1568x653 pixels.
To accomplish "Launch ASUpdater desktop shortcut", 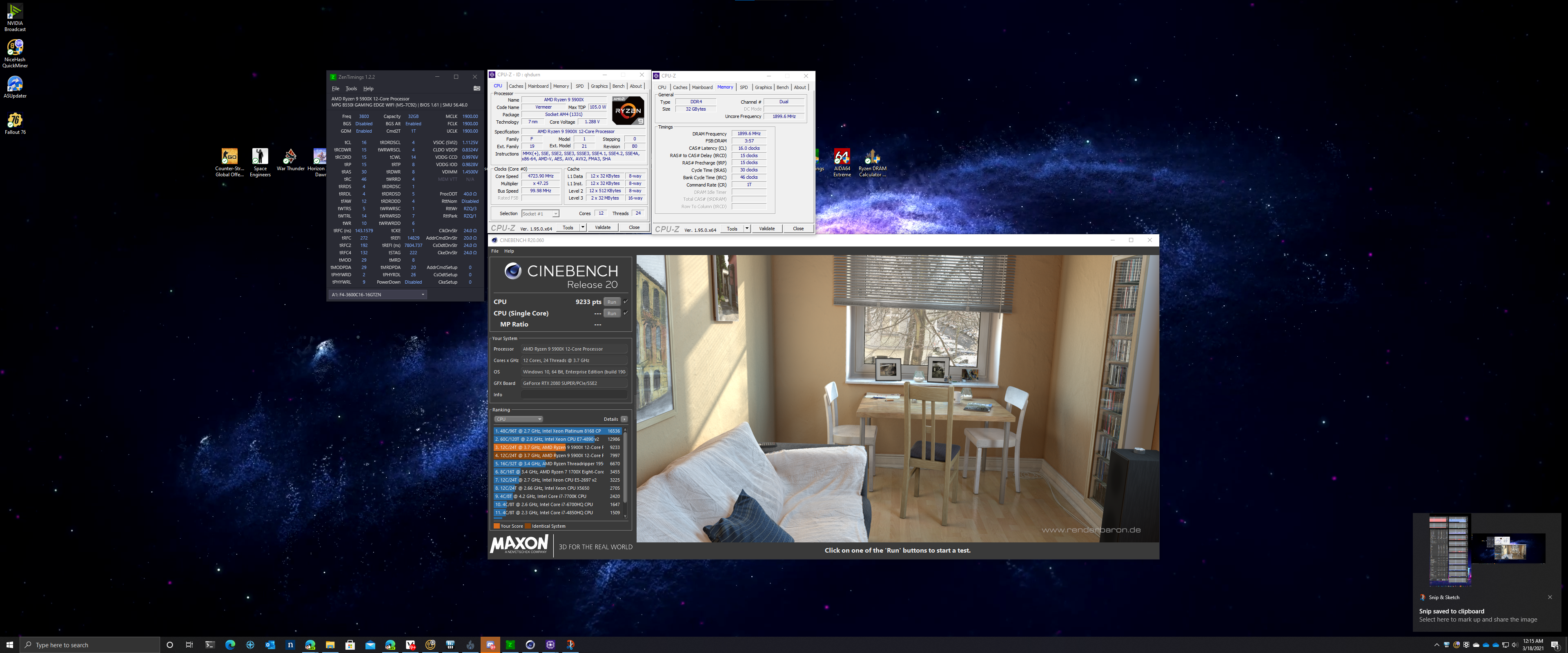I will pos(15,87).
